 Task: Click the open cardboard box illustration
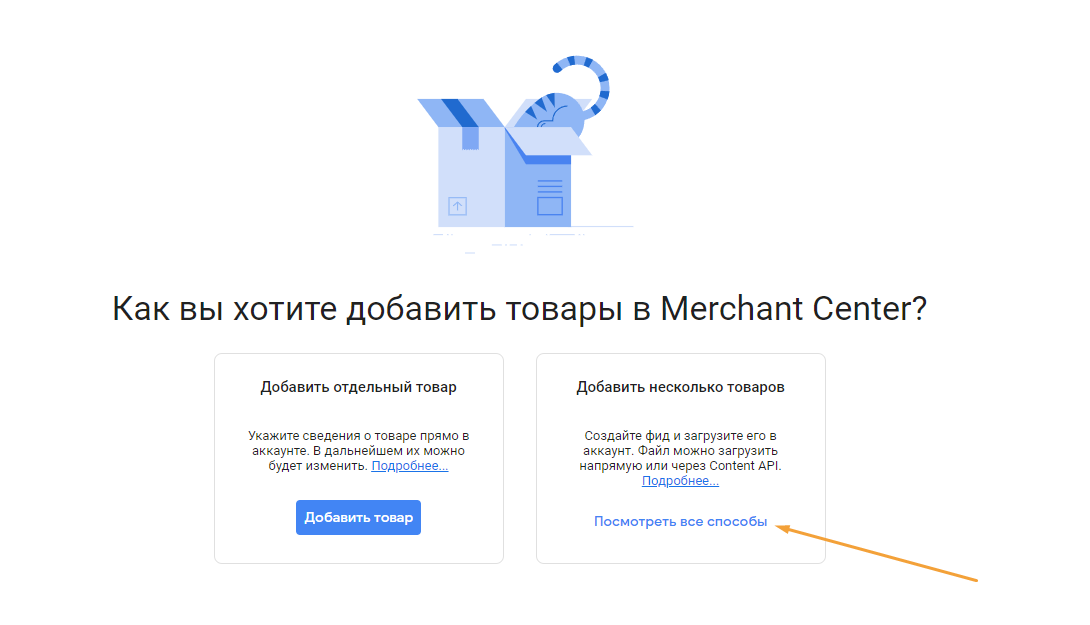(x=505, y=163)
